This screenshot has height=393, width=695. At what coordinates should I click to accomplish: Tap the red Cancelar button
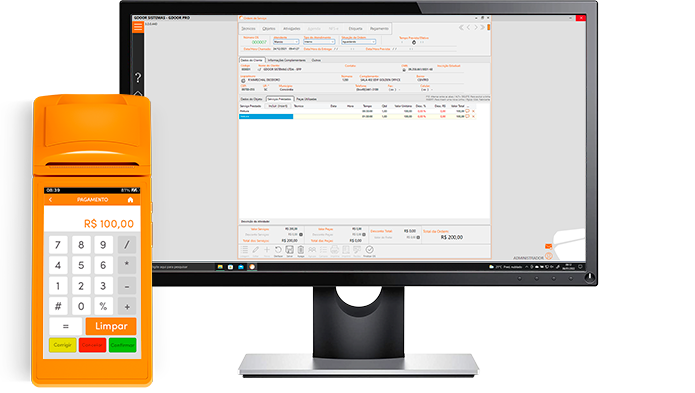coord(92,345)
